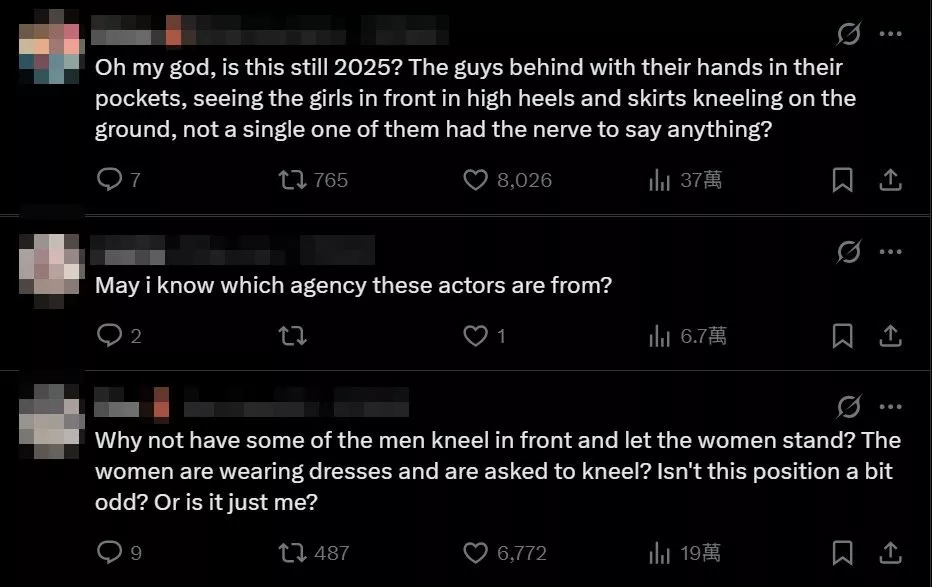Reply to the 'which agency' tweet
The width and height of the screenshot is (932, 587).
tap(119, 336)
